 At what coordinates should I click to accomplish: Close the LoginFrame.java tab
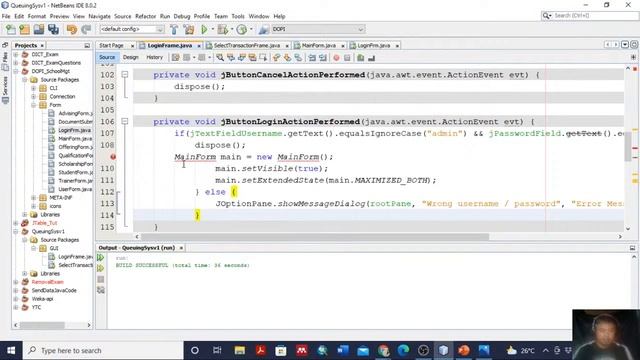pos(199,46)
